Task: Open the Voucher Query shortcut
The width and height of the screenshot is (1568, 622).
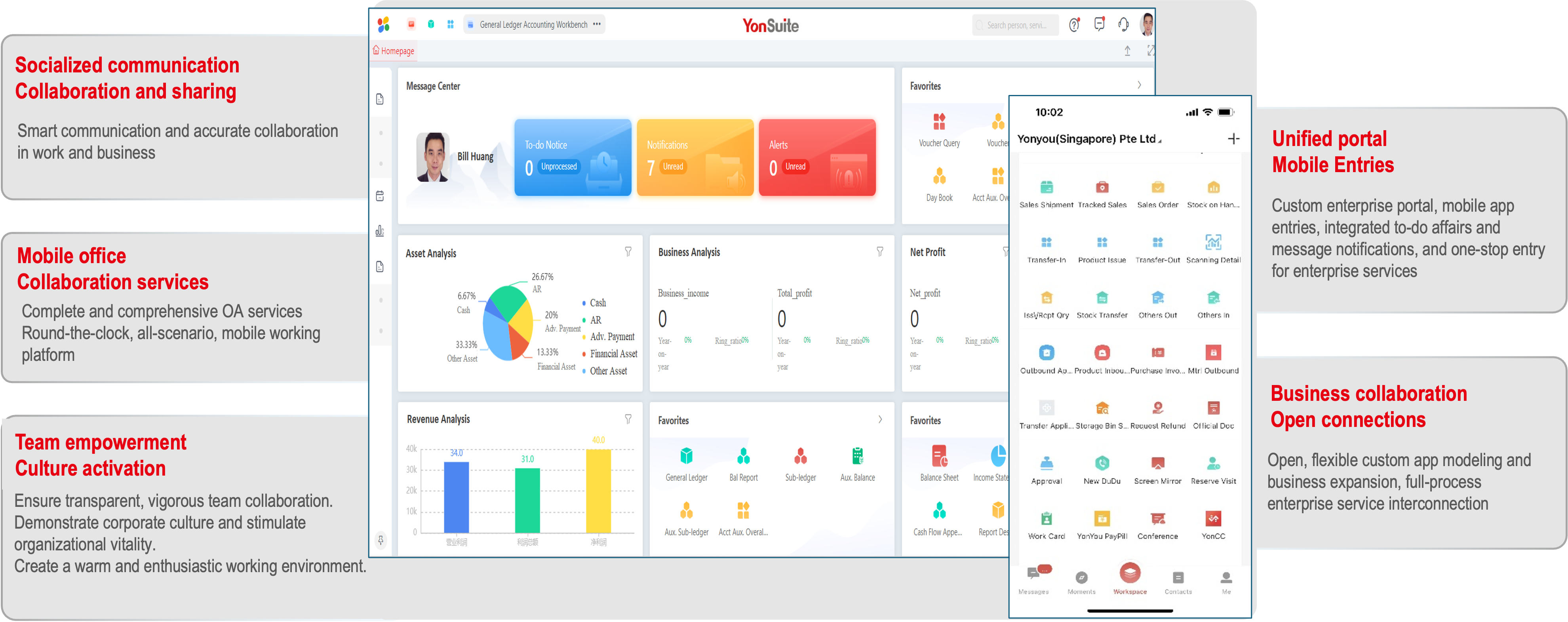Action: coord(939,122)
